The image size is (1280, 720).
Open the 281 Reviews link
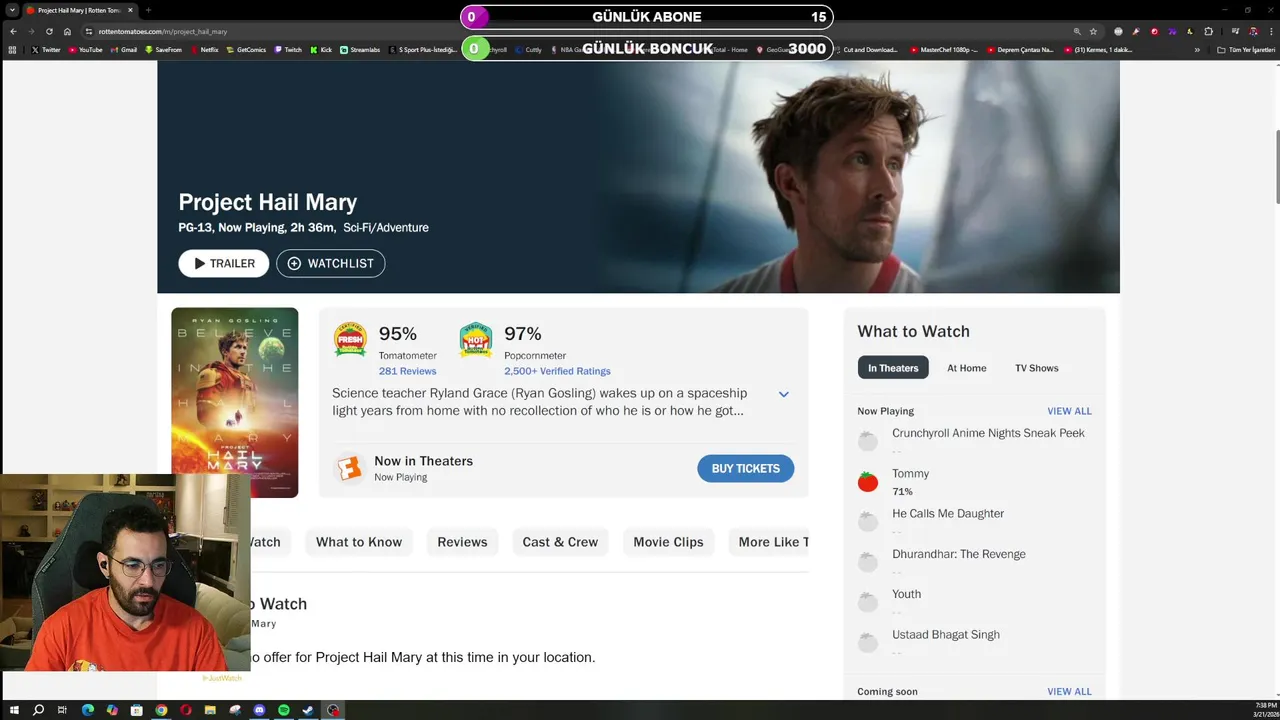click(407, 371)
